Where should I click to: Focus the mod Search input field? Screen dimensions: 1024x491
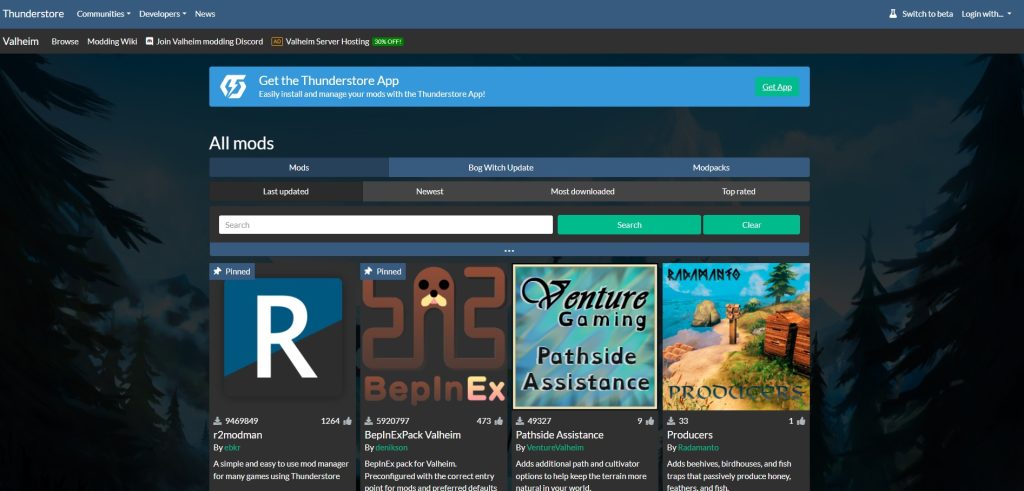click(386, 225)
